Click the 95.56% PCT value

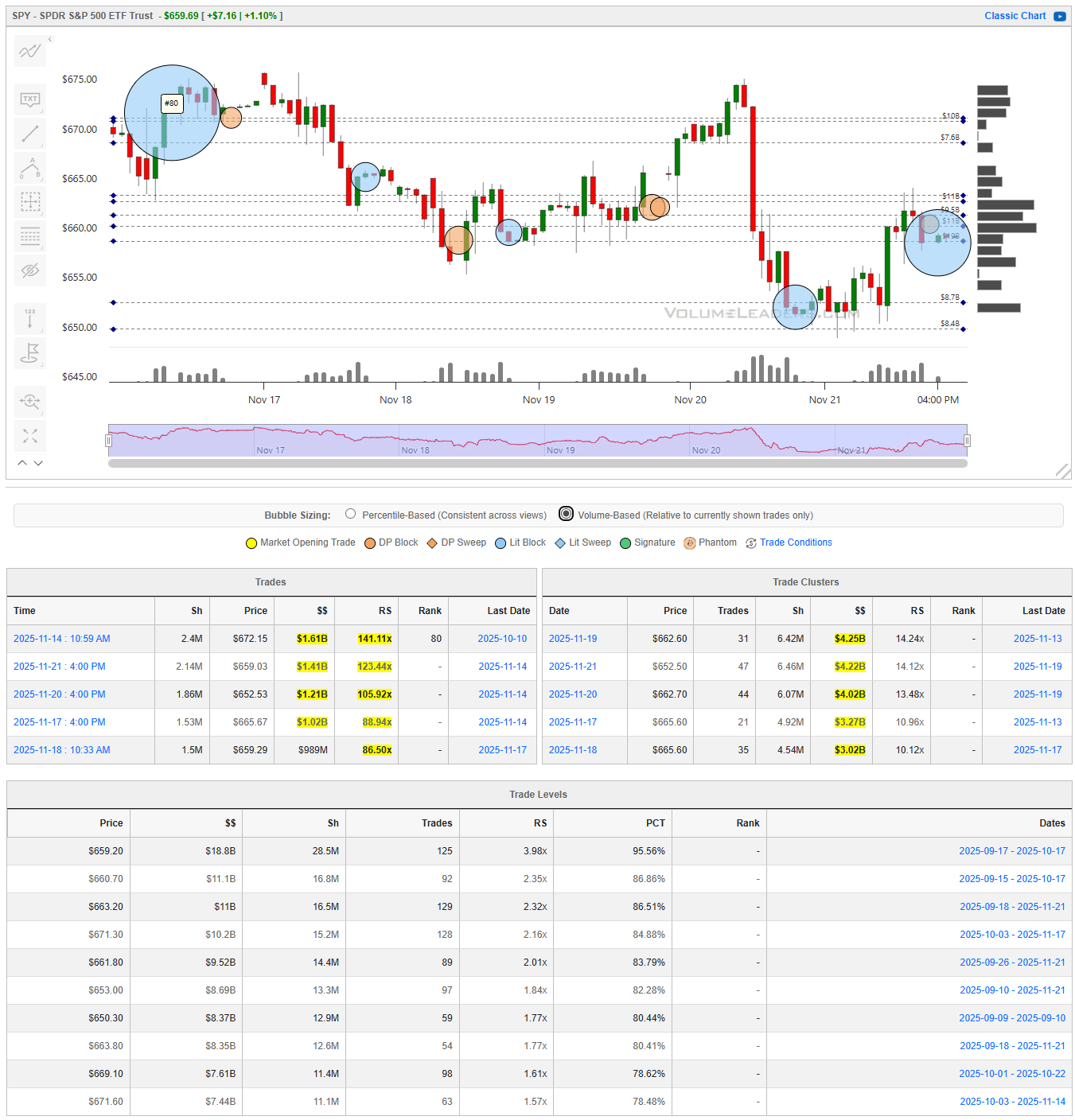click(x=649, y=851)
